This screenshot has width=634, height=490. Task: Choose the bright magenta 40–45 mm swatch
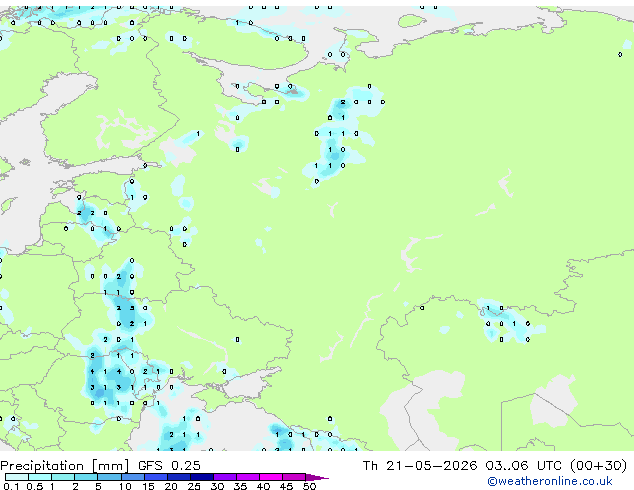pos(271,477)
